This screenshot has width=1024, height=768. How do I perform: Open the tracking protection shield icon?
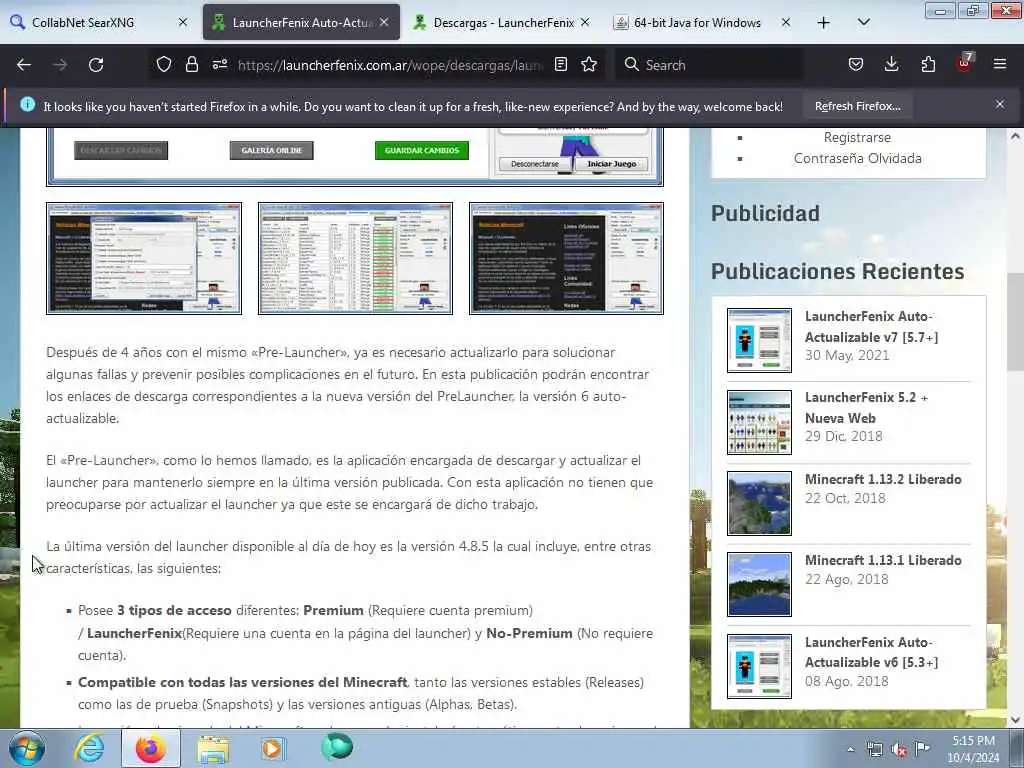pyautogui.click(x=164, y=65)
